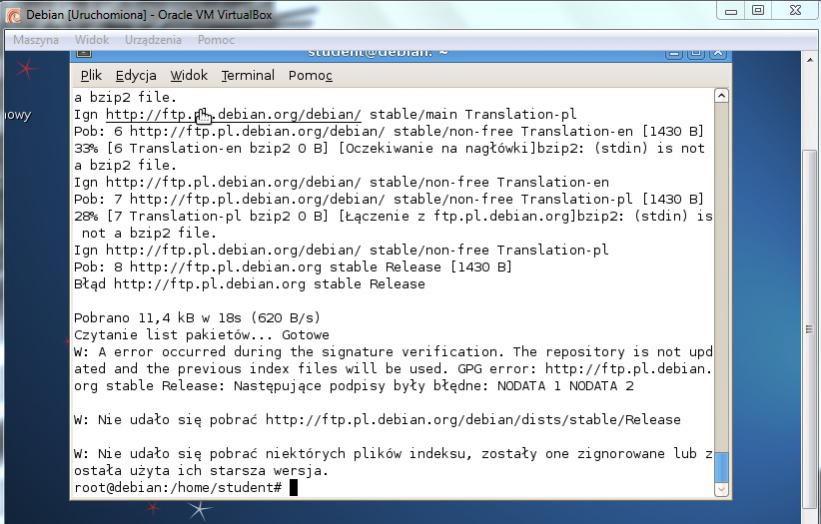Open the Edycja menu in the terminal
Image resolution: width=821 pixels, height=524 pixels.
click(x=136, y=75)
